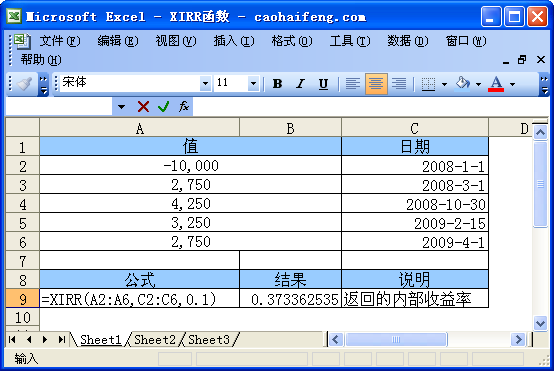
Task: Go to the previous sheet tab
Action: click(x=29, y=340)
